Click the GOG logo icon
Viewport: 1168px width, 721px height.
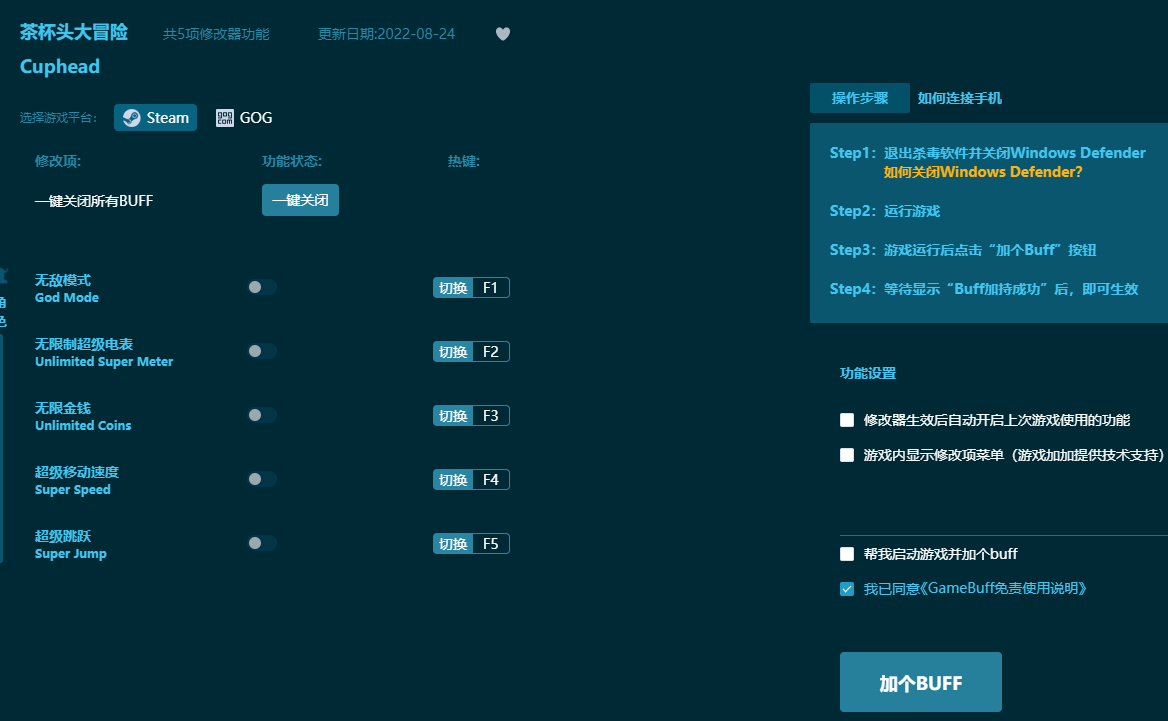pos(224,118)
